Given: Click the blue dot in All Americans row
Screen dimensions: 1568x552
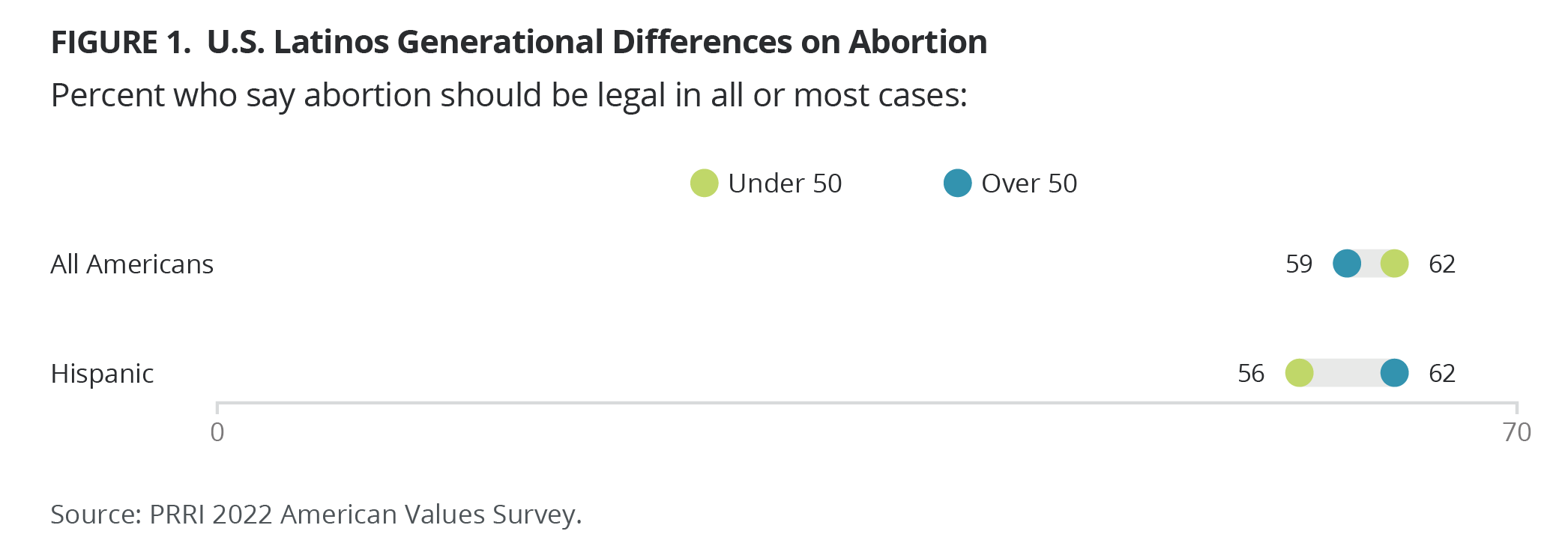Looking at the screenshot, I should point(1347,264).
